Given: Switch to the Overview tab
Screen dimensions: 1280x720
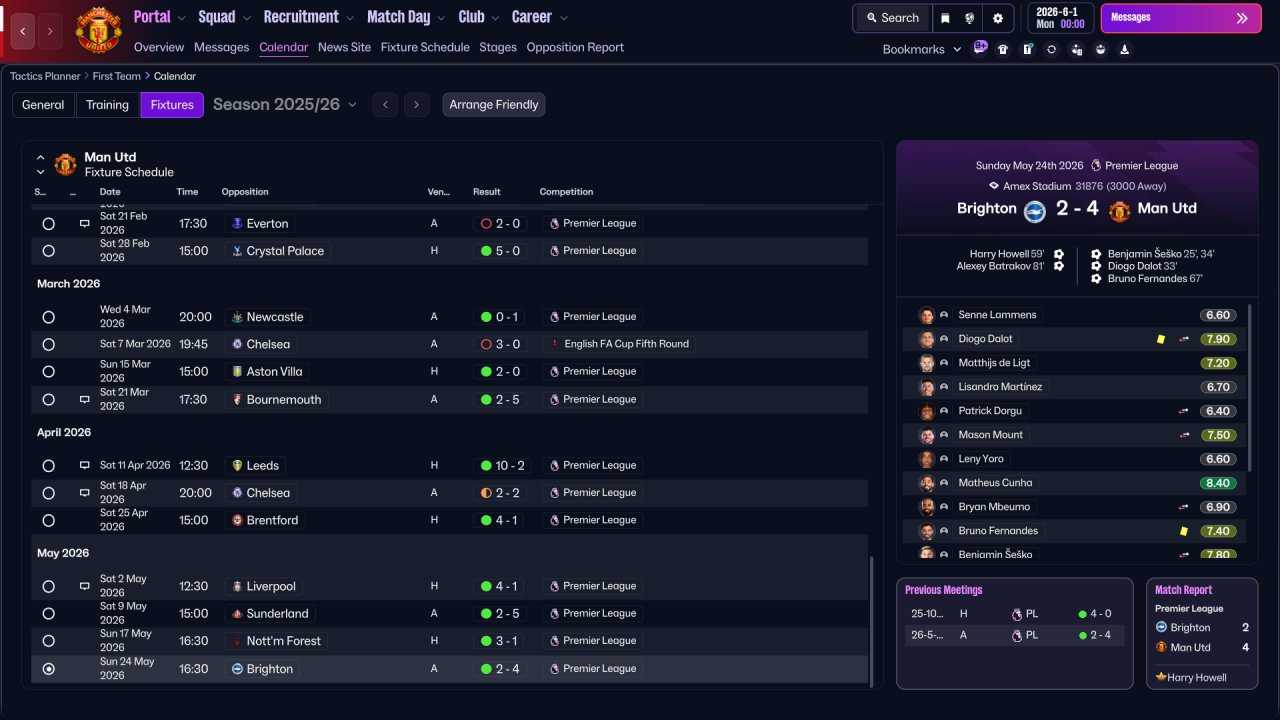Looking at the screenshot, I should coord(159,47).
